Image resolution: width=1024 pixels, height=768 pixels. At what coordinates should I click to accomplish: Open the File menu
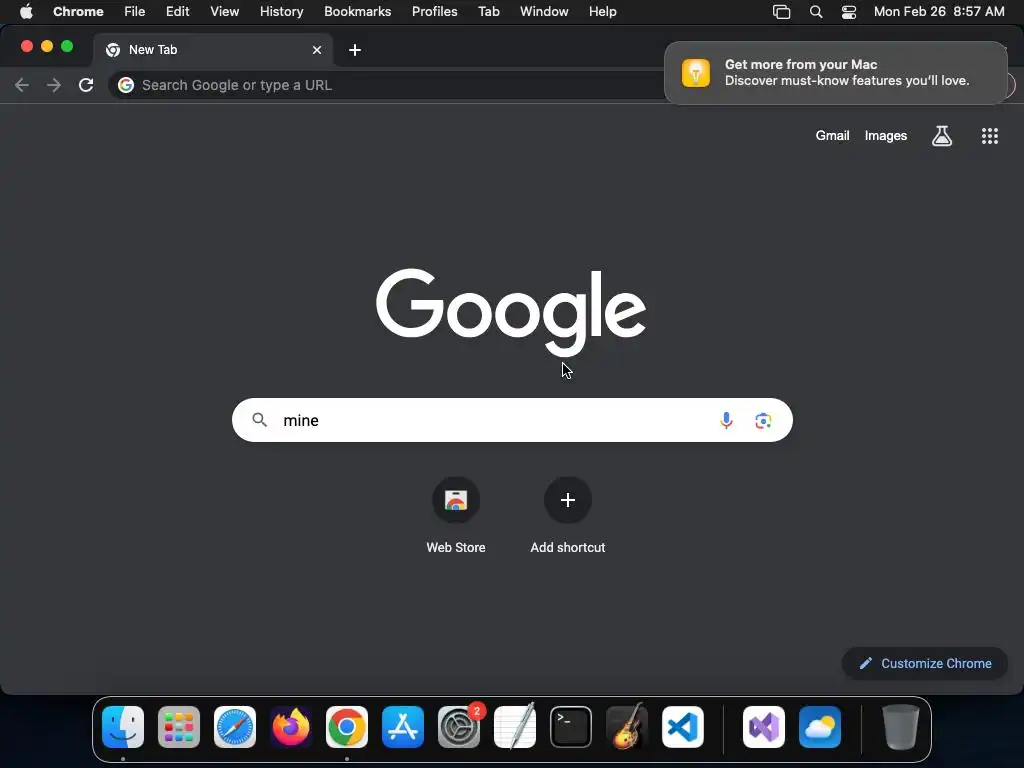pyautogui.click(x=135, y=12)
